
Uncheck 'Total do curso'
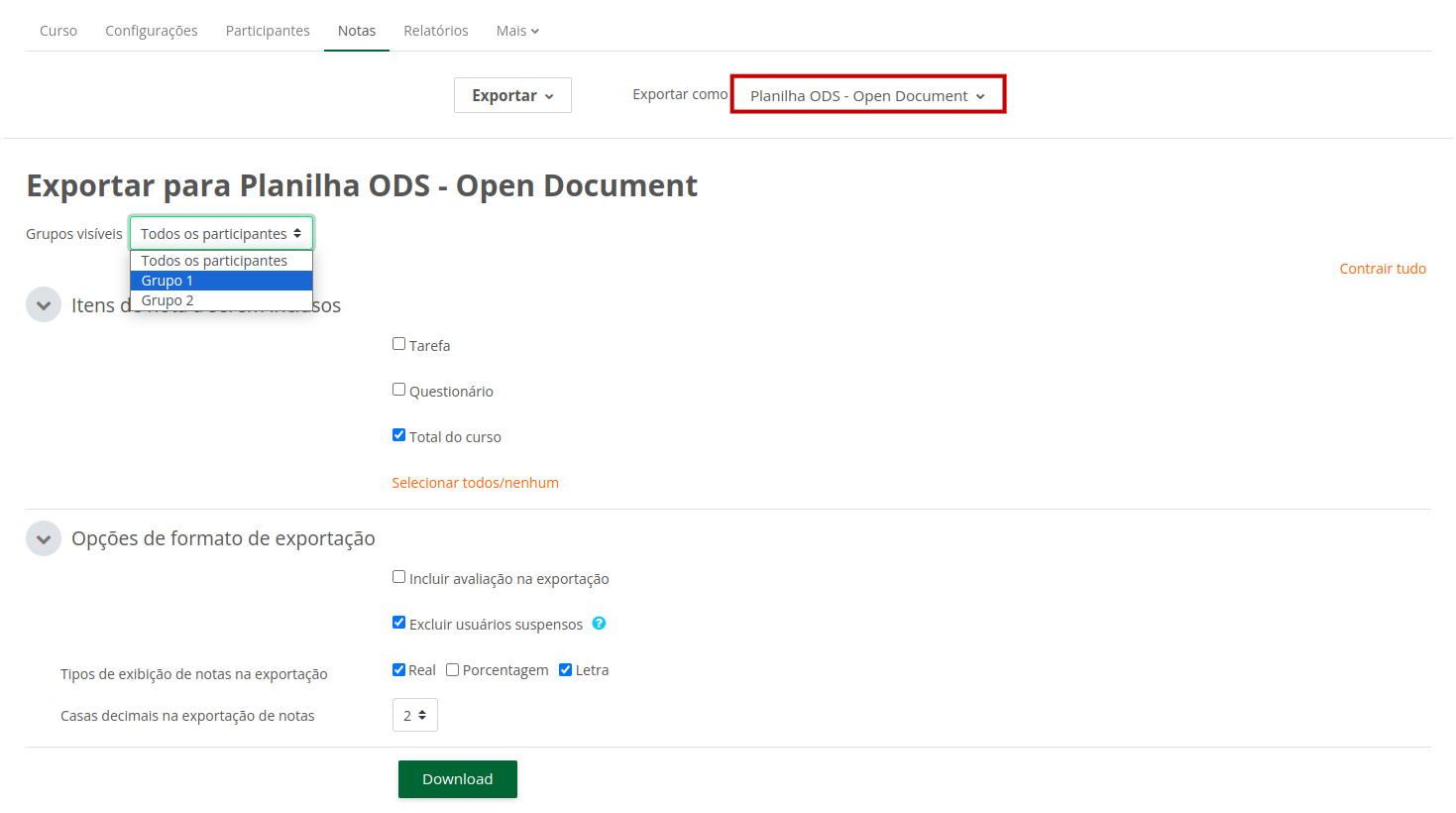(x=398, y=434)
